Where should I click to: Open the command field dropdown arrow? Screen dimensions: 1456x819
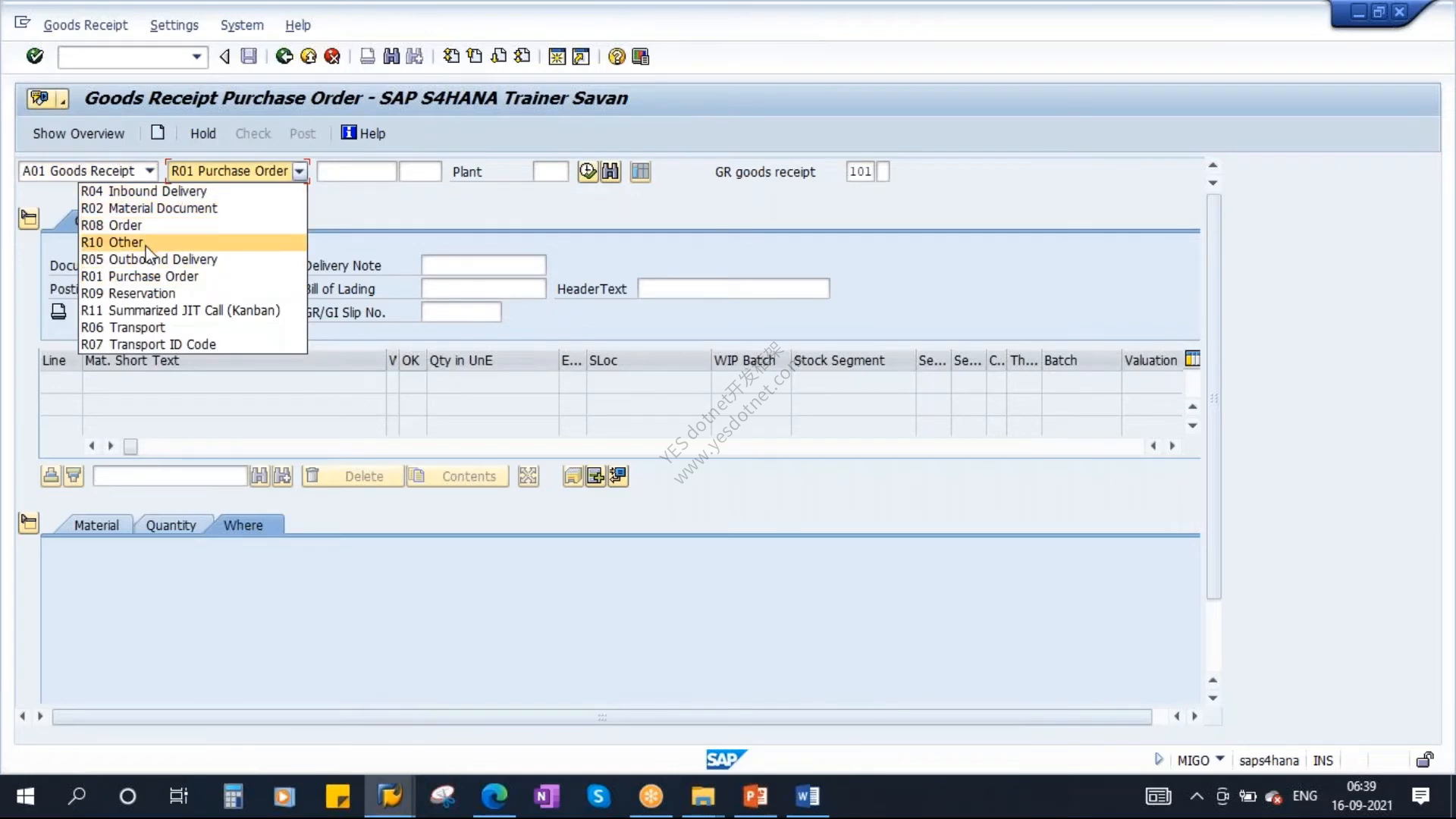pyautogui.click(x=196, y=57)
